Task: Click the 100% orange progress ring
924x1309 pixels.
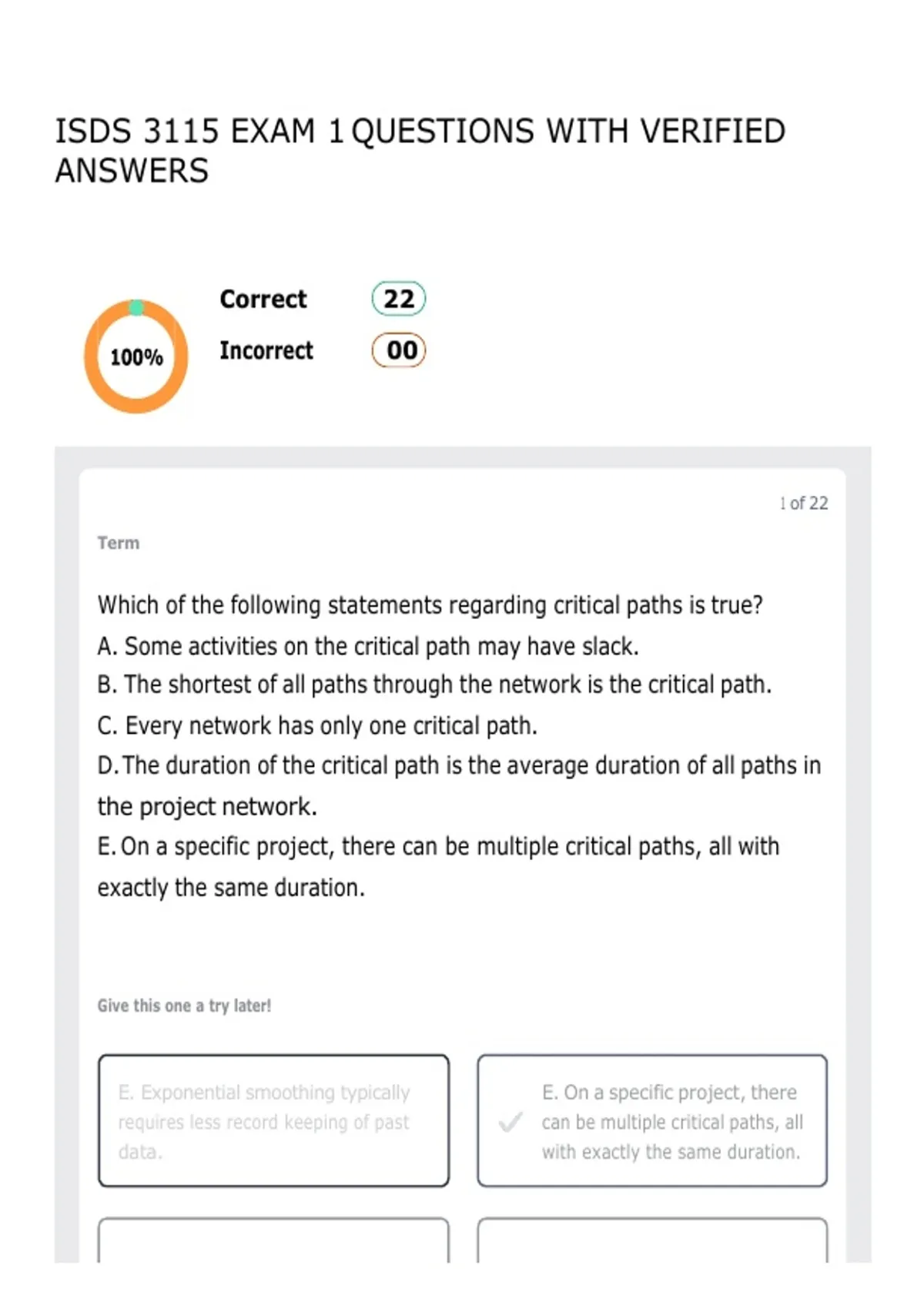Action: 136,357
